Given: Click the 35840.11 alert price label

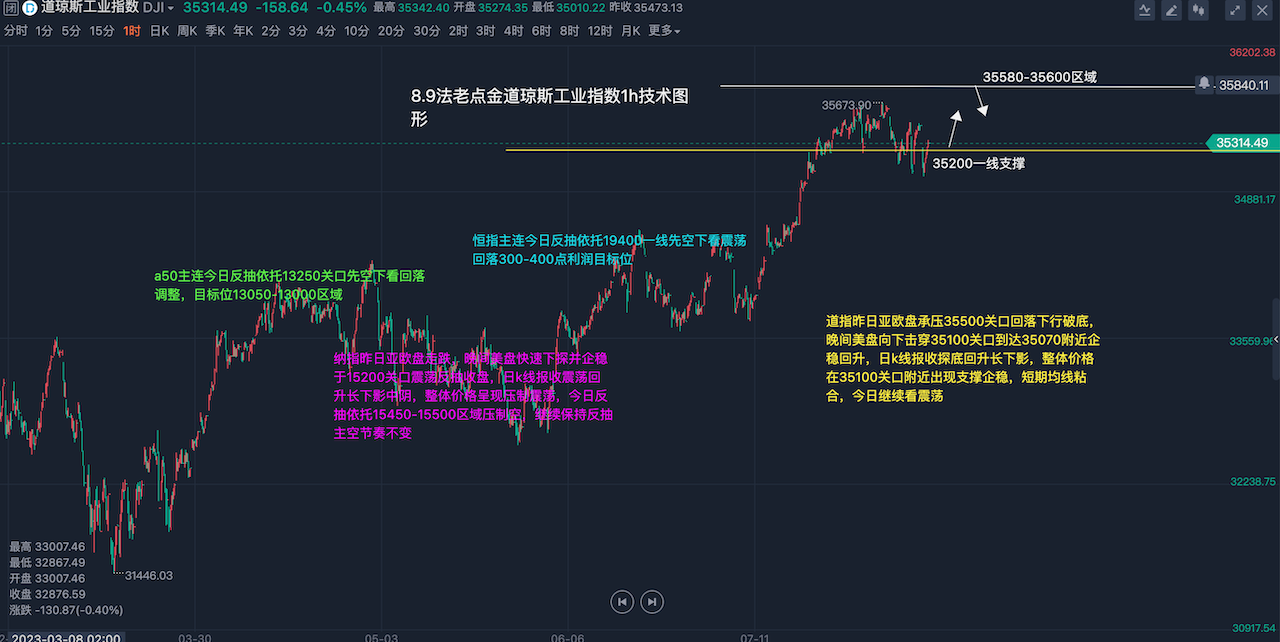Looking at the screenshot, I should pyautogui.click(x=1243, y=85).
